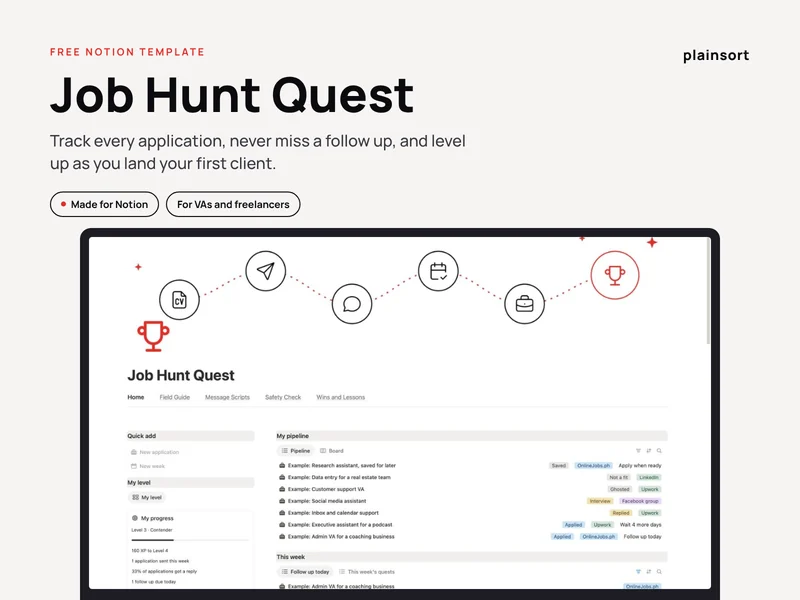Click briefcase icon beside Customer support VA
The height and width of the screenshot is (600, 800).
(282, 489)
